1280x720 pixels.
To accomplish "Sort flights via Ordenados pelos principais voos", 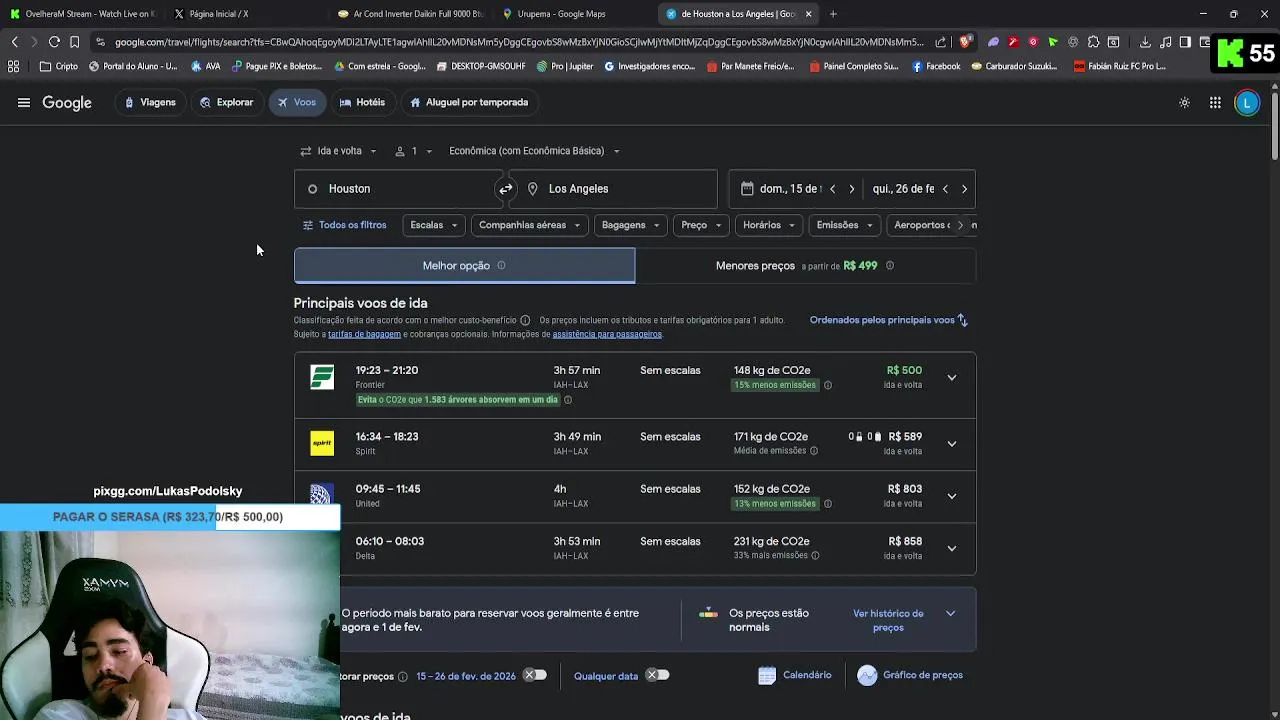I will point(889,320).
